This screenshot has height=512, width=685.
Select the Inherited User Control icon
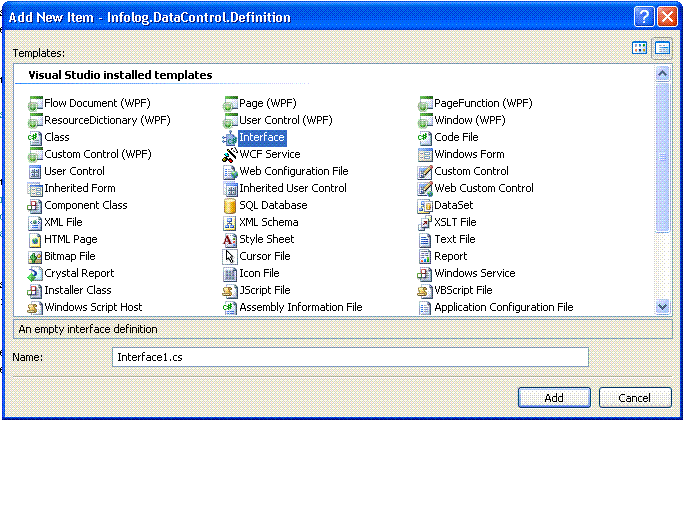230,189
